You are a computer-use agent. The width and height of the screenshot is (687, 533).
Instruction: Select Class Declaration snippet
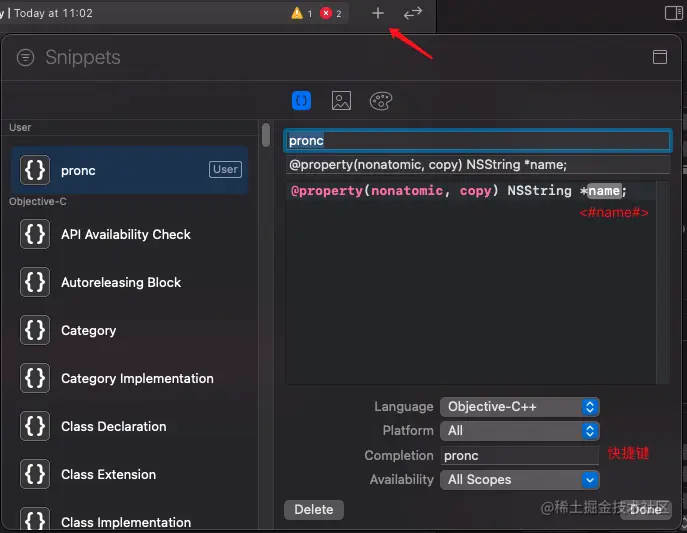click(x=130, y=427)
